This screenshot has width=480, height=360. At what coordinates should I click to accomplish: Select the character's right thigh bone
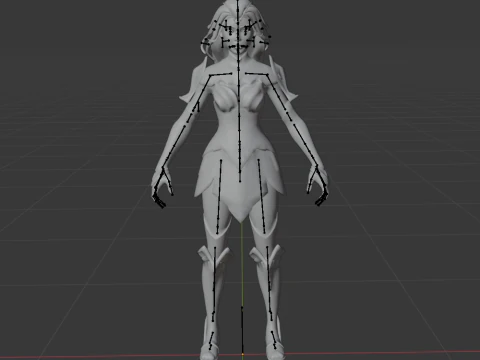[x=219, y=197]
